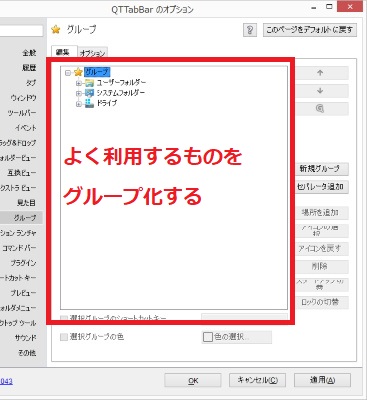This screenshot has height=400, width=367.
Task: Expand the システムフォルダー tree node
Action: pyautogui.click(x=78, y=93)
